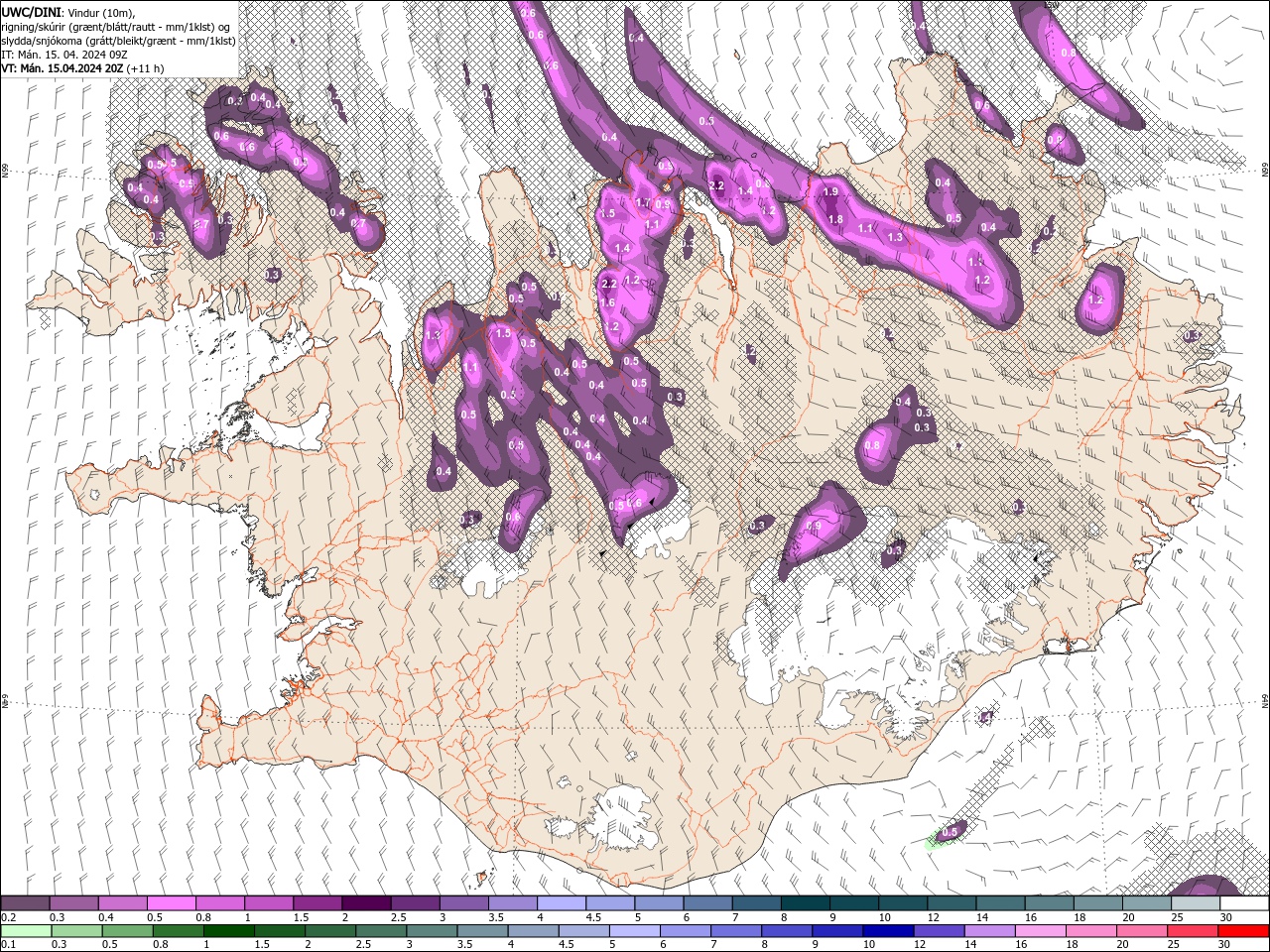Pick the top-row swatch above label 0.2

pyautogui.click(x=25, y=903)
